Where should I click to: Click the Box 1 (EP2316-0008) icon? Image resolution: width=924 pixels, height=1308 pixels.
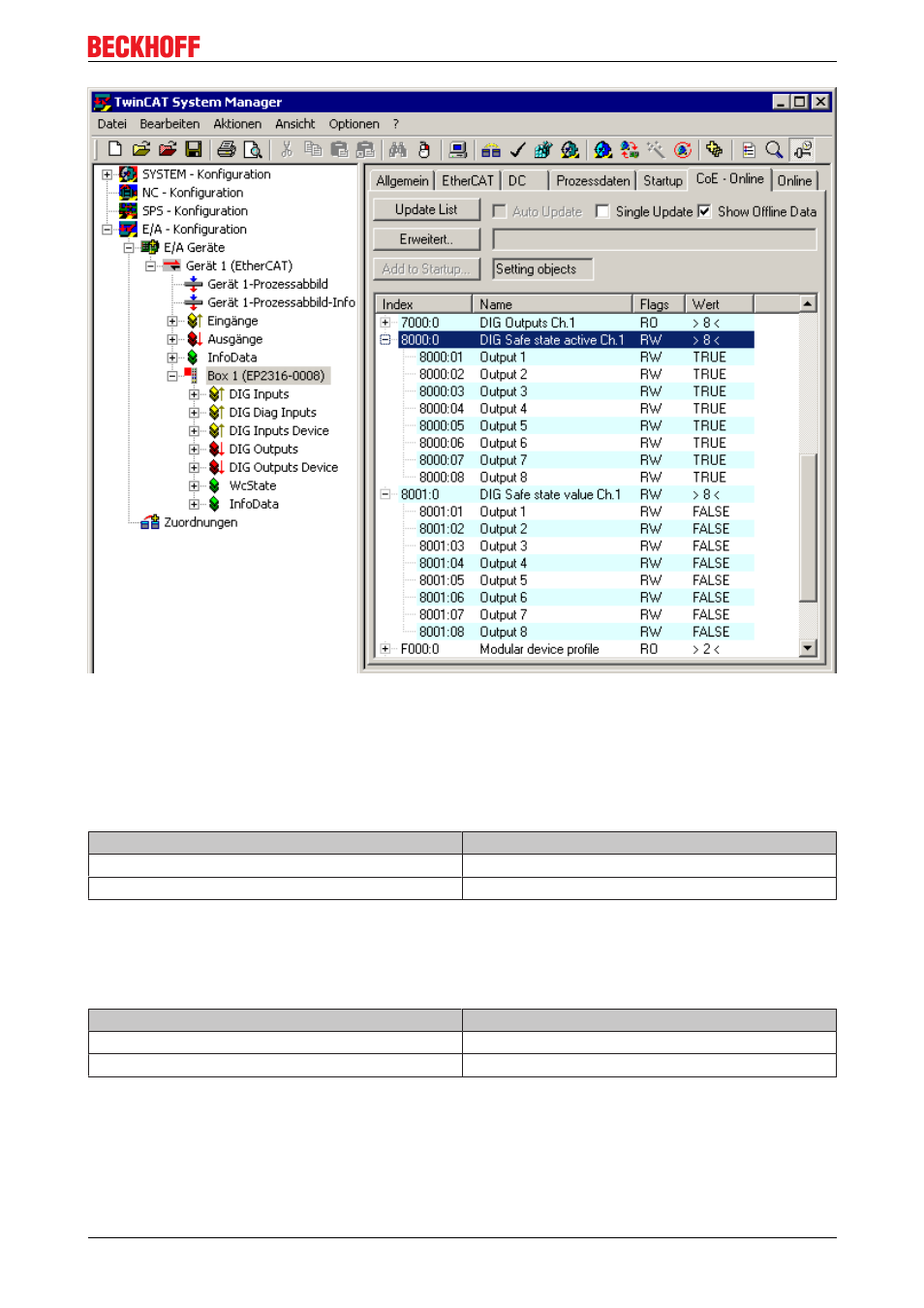tap(192, 376)
